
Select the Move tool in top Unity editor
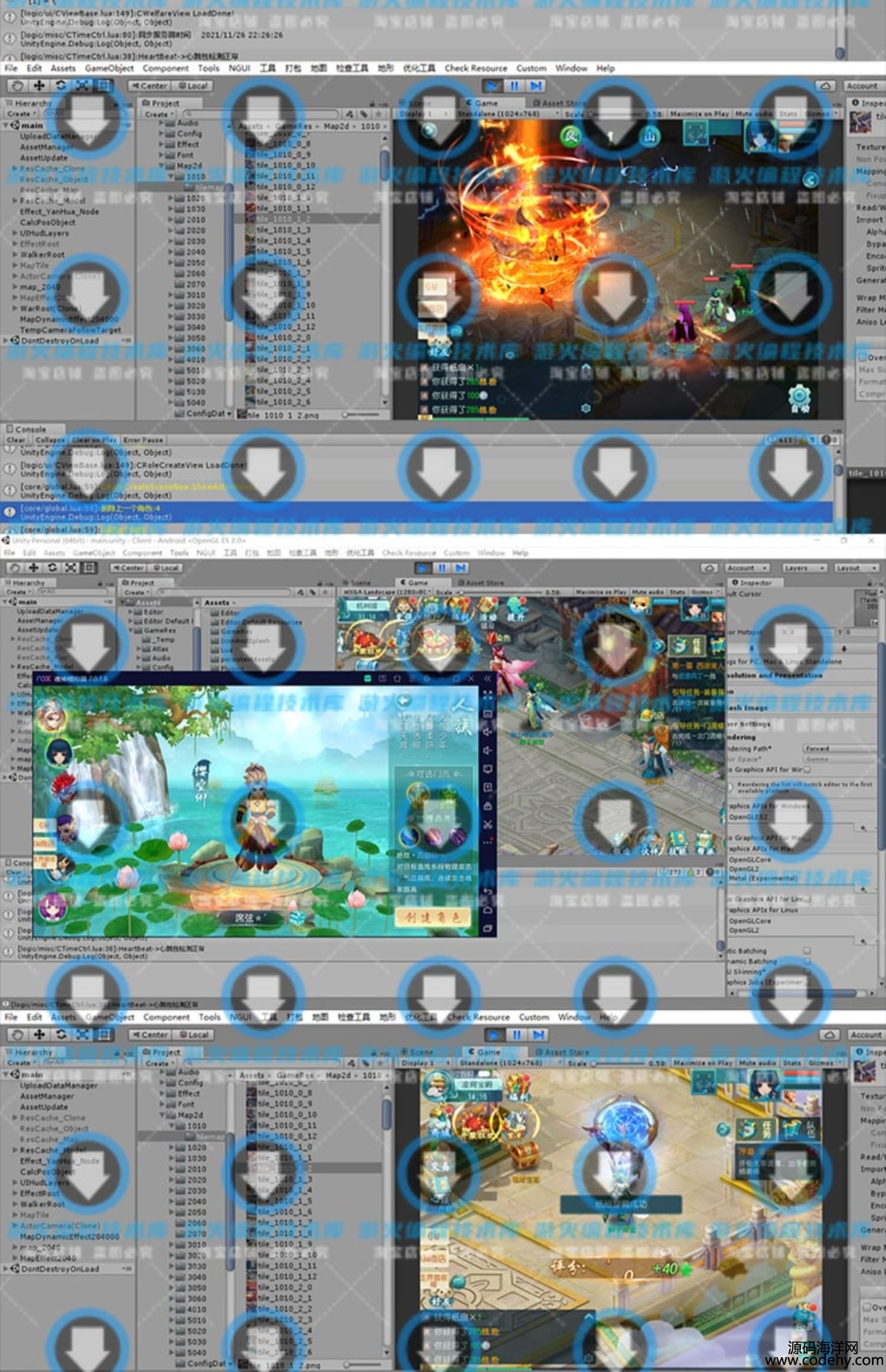(39, 86)
